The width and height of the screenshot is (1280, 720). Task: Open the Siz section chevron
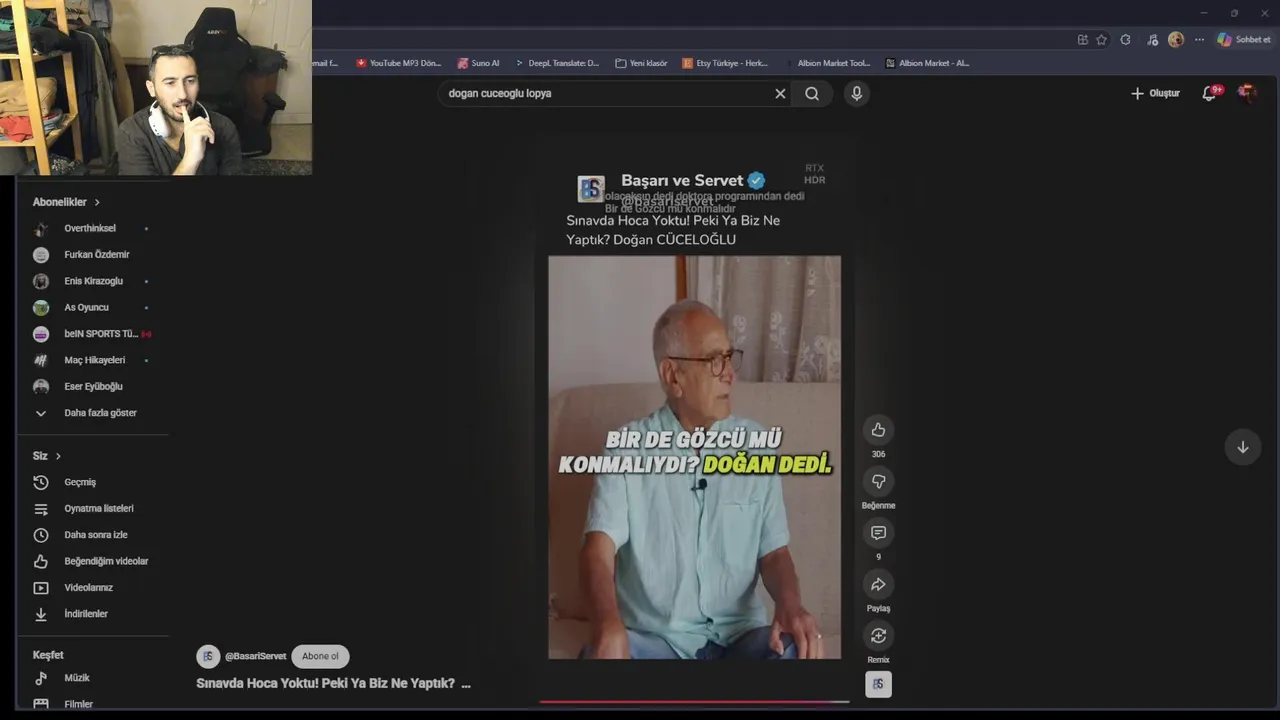58,456
